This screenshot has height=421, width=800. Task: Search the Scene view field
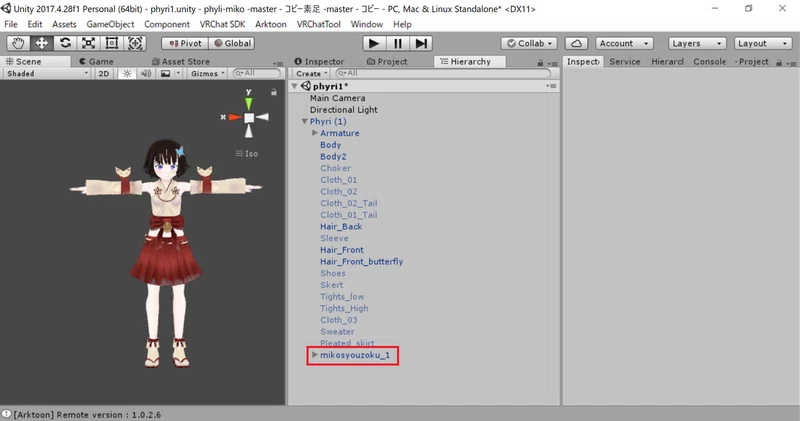pos(256,73)
